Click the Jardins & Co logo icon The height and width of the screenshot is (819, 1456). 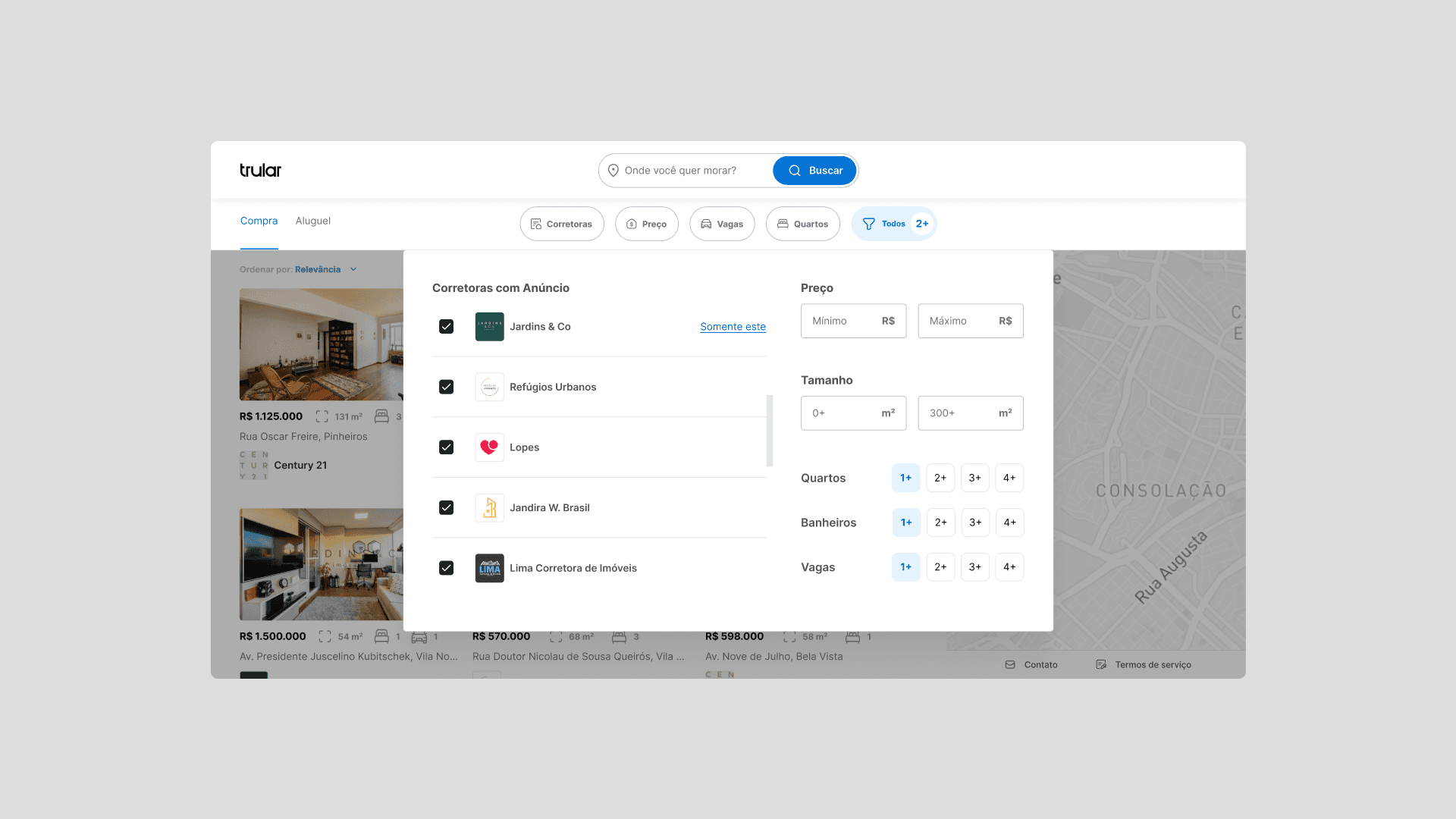pyautogui.click(x=489, y=327)
